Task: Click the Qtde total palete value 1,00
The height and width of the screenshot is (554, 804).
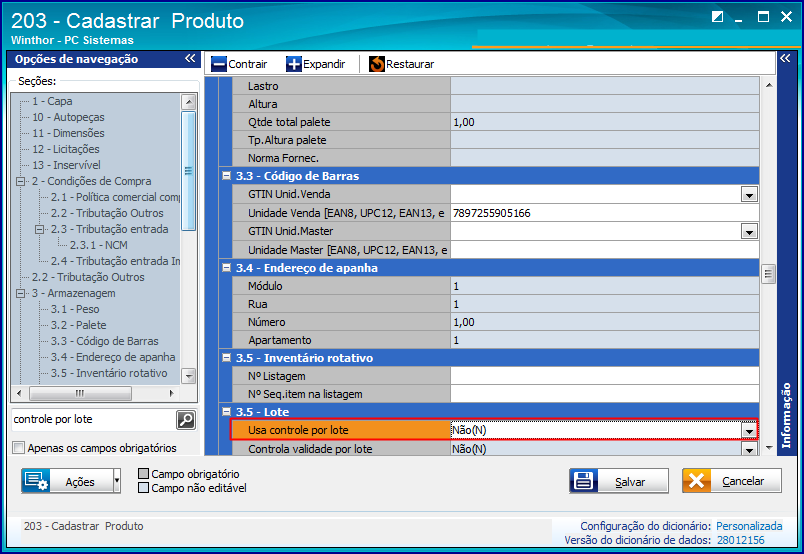Action: point(605,122)
